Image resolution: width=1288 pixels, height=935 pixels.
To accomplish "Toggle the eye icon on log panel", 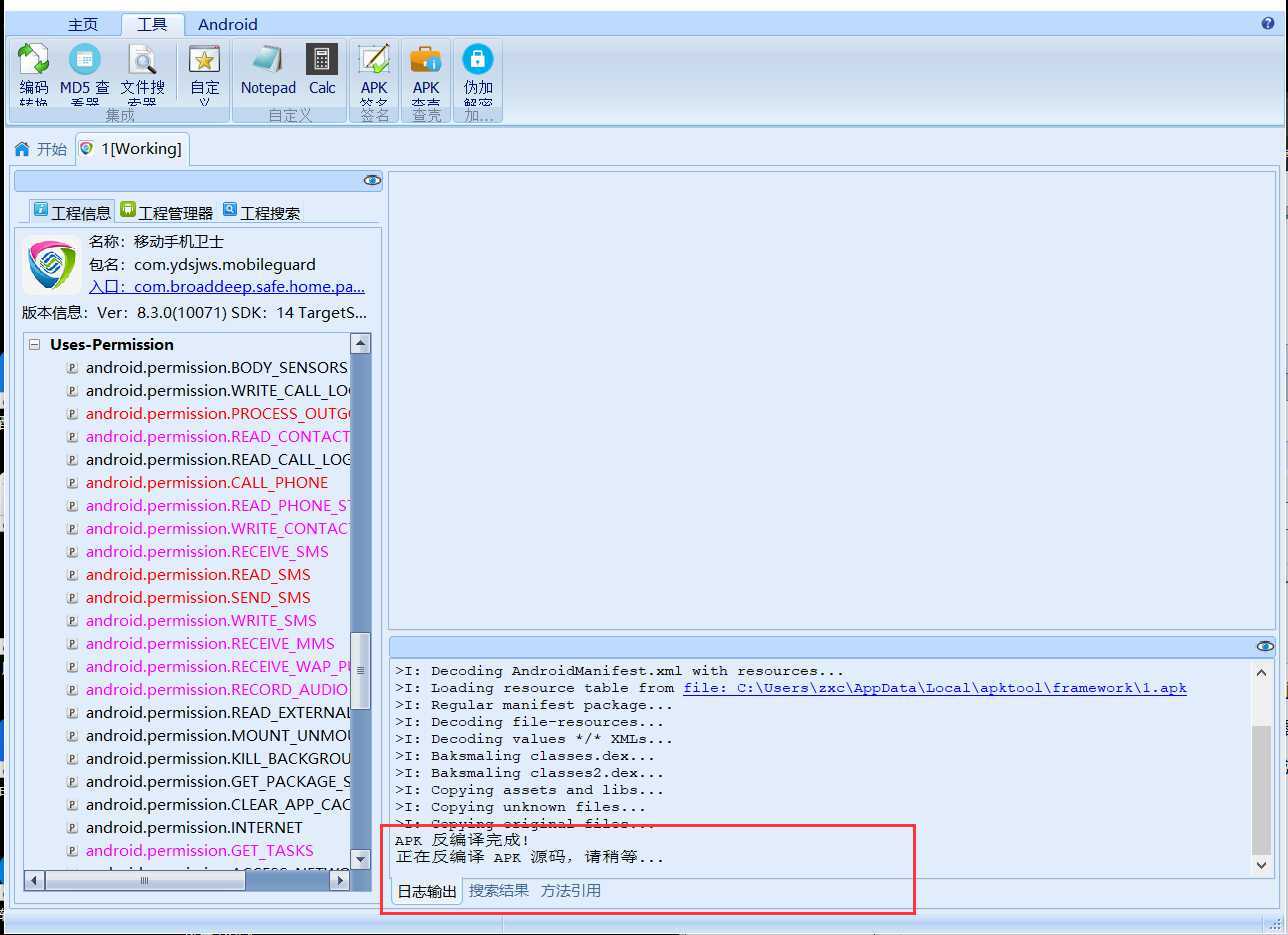I will 1265,646.
